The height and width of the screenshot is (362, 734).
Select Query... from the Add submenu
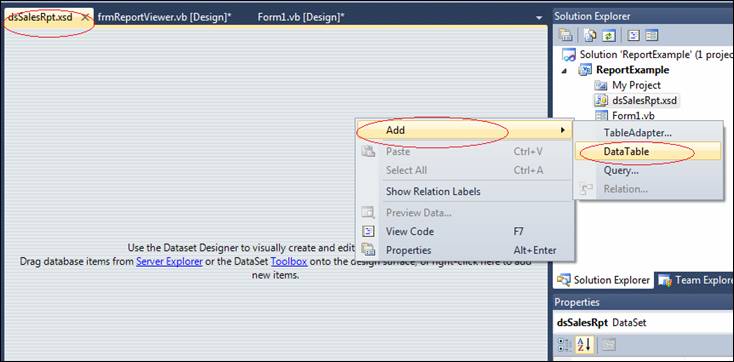pos(648,170)
